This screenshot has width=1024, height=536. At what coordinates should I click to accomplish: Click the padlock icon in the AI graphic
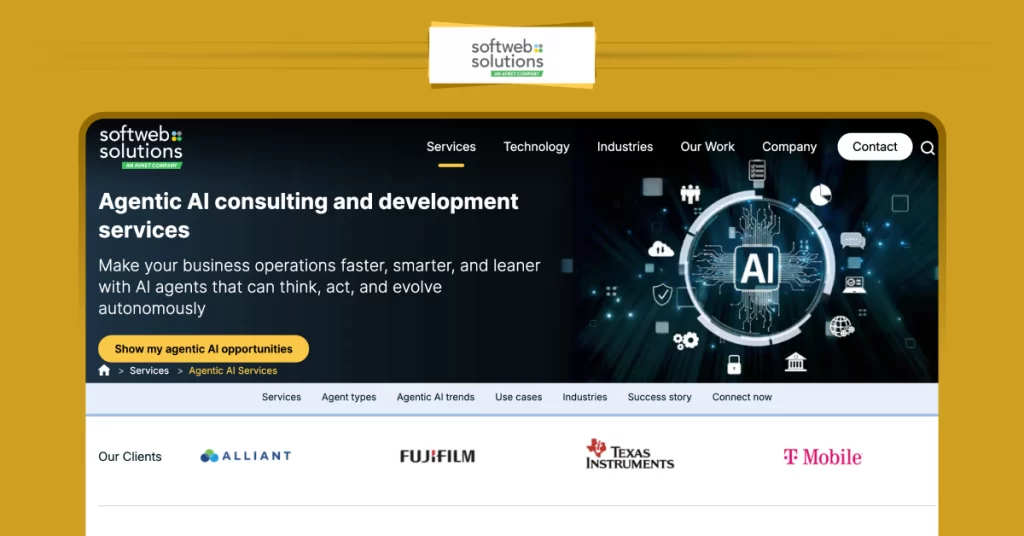[734, 364]
